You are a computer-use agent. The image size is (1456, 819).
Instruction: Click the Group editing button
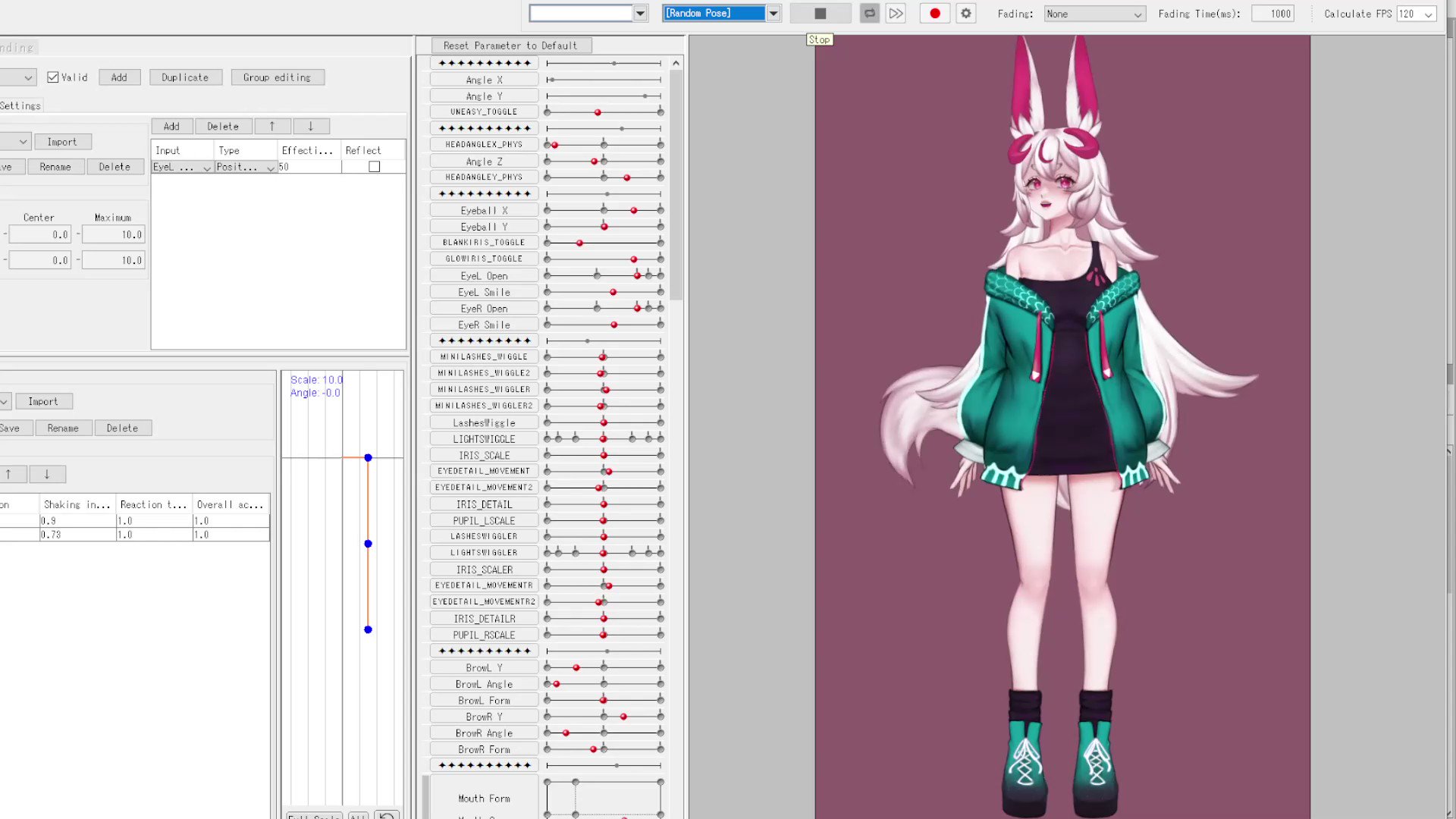[x=277, y=77]
